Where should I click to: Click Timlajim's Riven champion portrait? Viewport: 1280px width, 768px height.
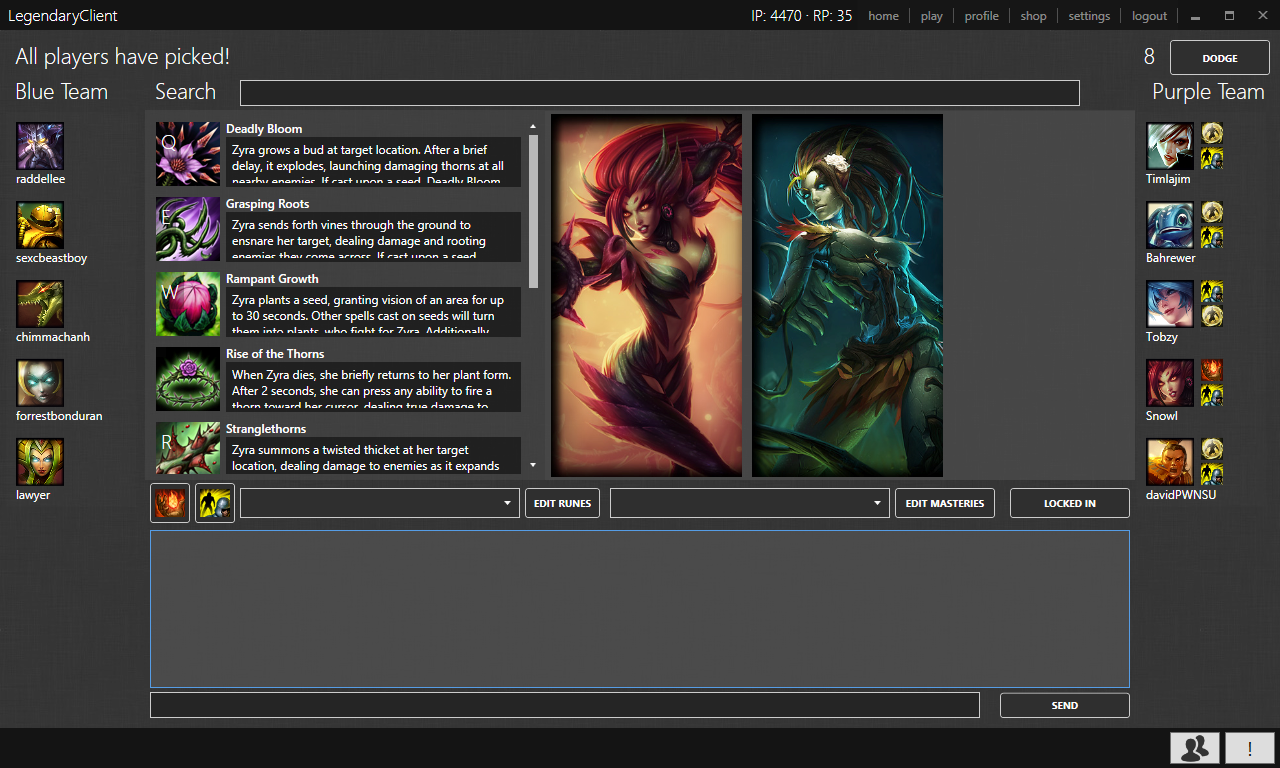(1170, 146)
